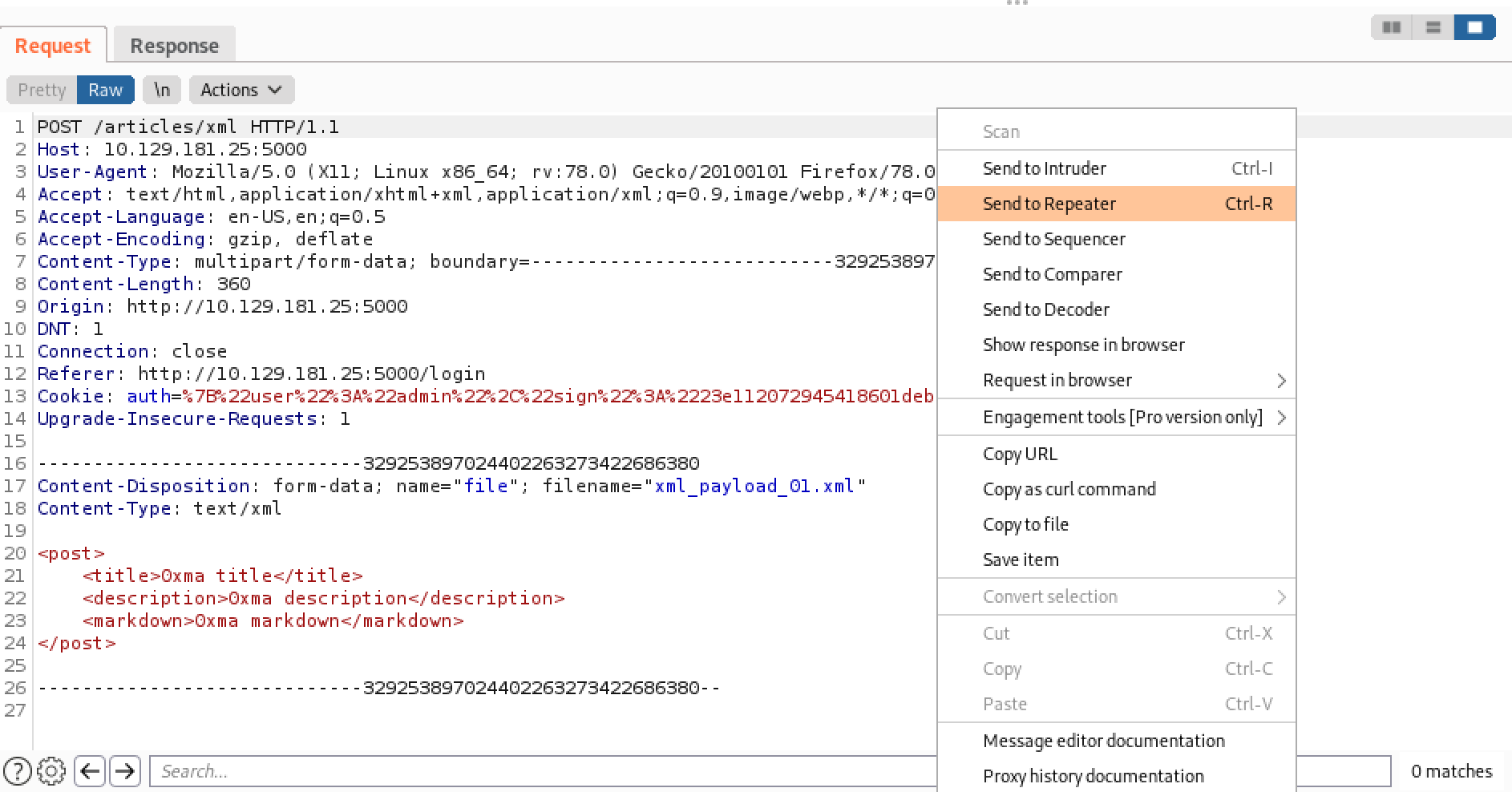
Task: Click the Origin header line
Action: point(223,306)
